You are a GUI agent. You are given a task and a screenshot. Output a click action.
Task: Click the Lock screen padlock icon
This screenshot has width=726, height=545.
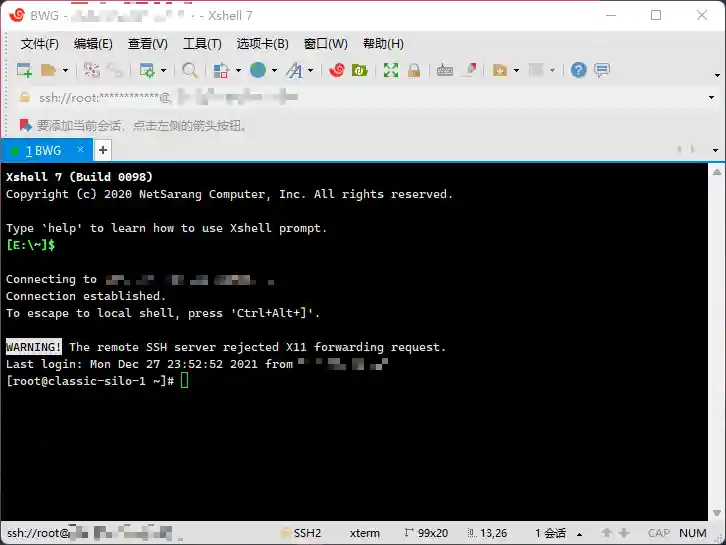pyautogui.click(x=414, y=70)
